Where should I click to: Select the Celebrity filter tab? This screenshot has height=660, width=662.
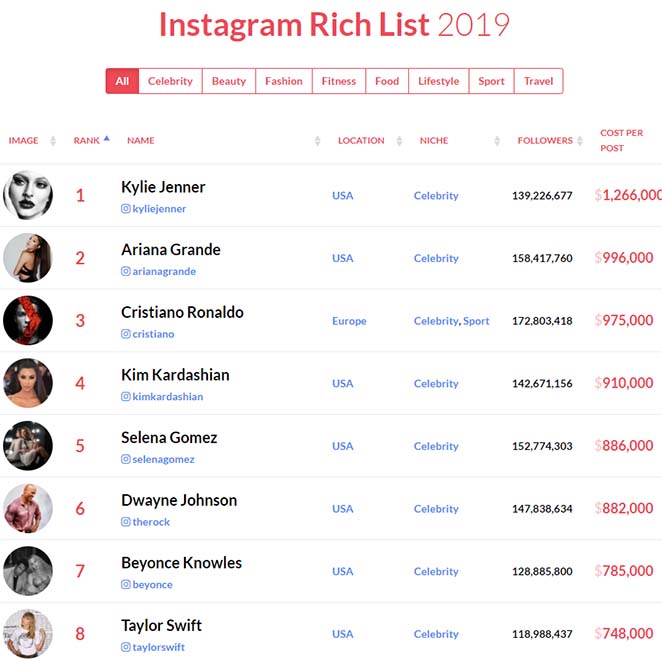pos(170,81)
